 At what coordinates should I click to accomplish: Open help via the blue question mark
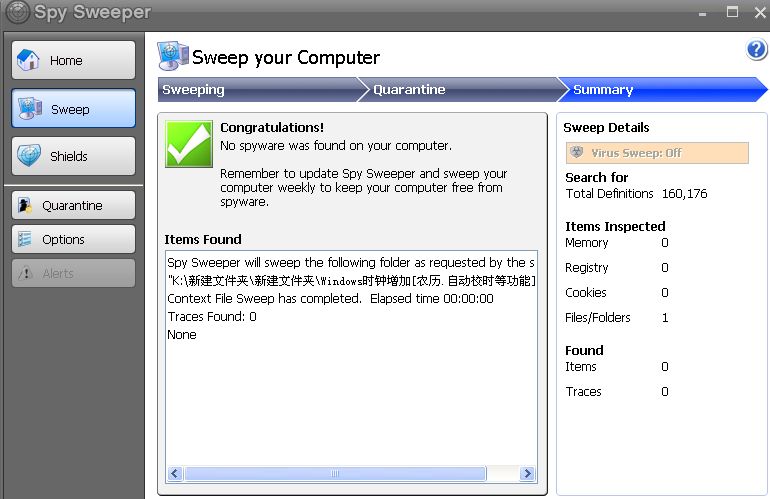756,50
